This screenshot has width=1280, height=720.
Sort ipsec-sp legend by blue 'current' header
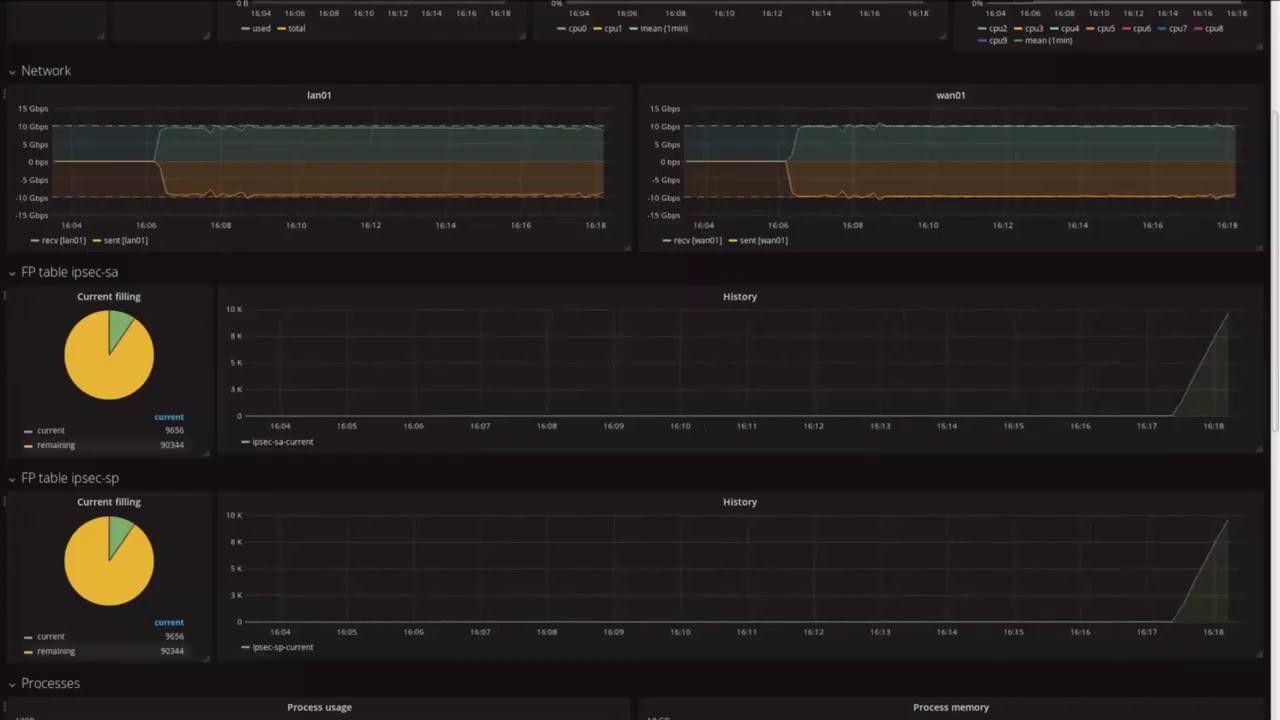point(169,622)
